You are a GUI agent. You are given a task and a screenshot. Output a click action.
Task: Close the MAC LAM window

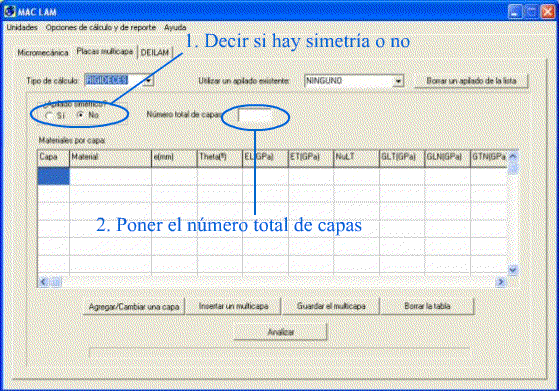[x=548, y=12]
